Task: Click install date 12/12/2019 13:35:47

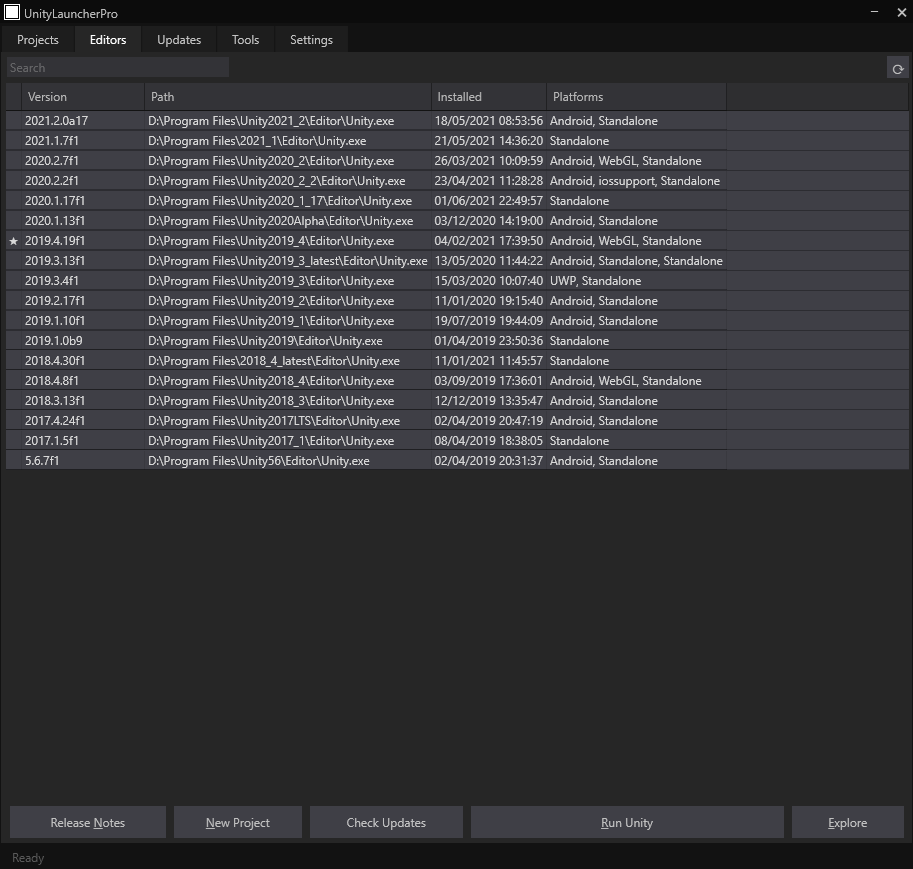Action: (x=489, y=401)
